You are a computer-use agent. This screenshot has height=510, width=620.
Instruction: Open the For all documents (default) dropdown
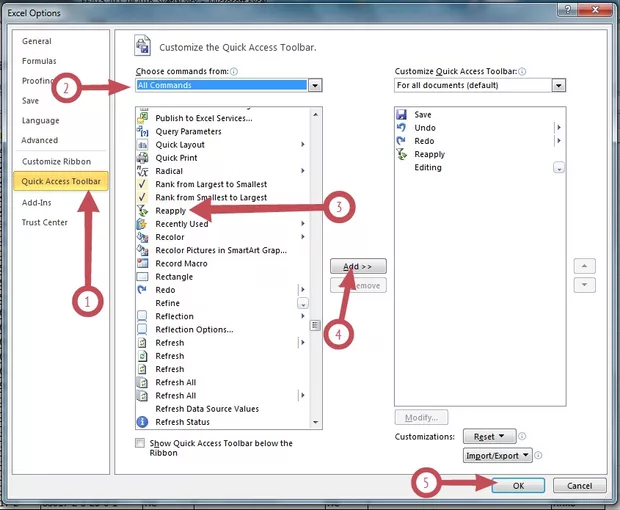[558, 85]
